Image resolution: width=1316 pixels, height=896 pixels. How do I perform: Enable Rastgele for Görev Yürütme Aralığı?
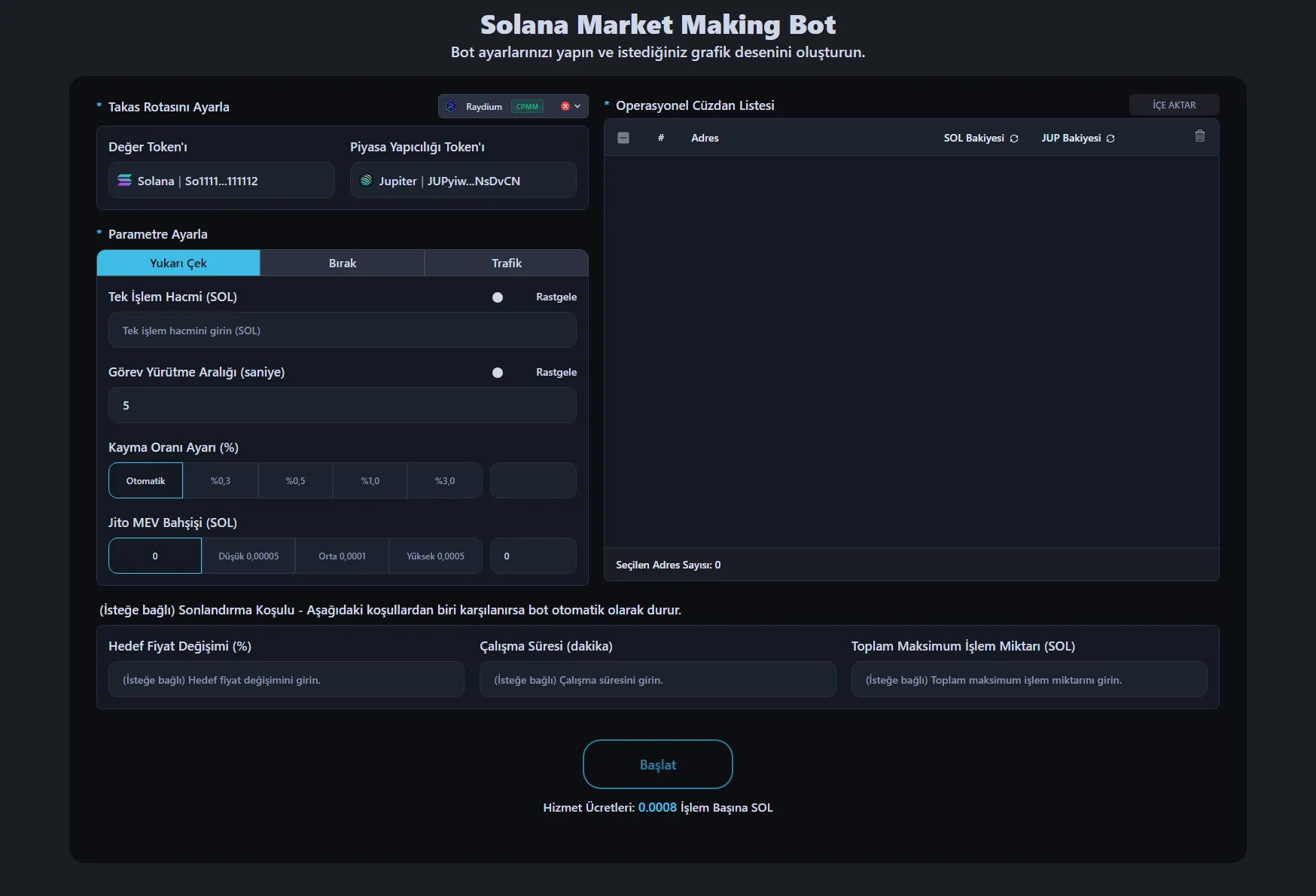click(498, 372)
